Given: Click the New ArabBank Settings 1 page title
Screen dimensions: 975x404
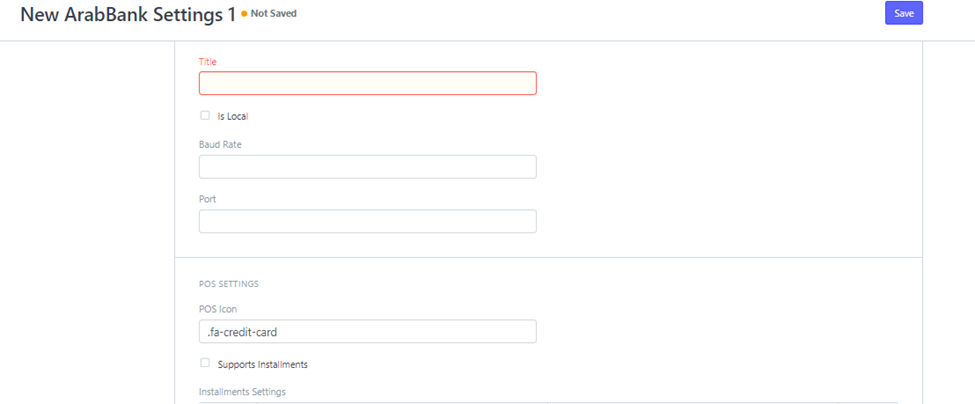Looking at the screenshot, I should point(128,15).
